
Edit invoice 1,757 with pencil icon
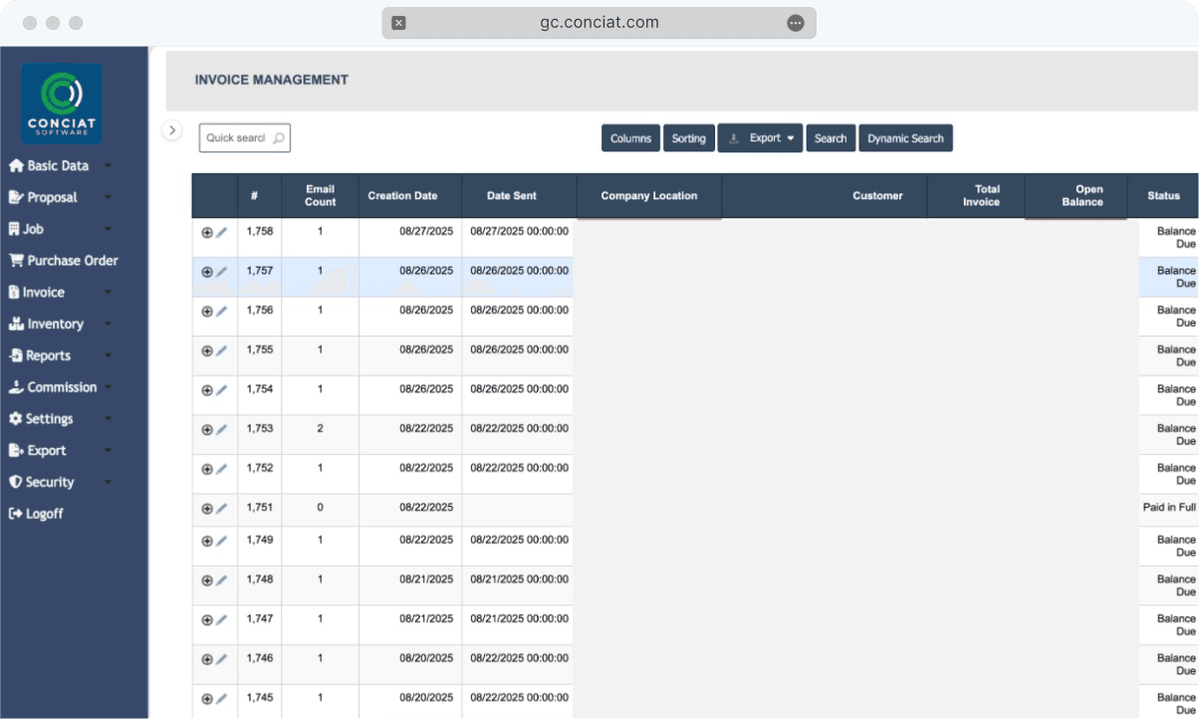pos(222,272)
